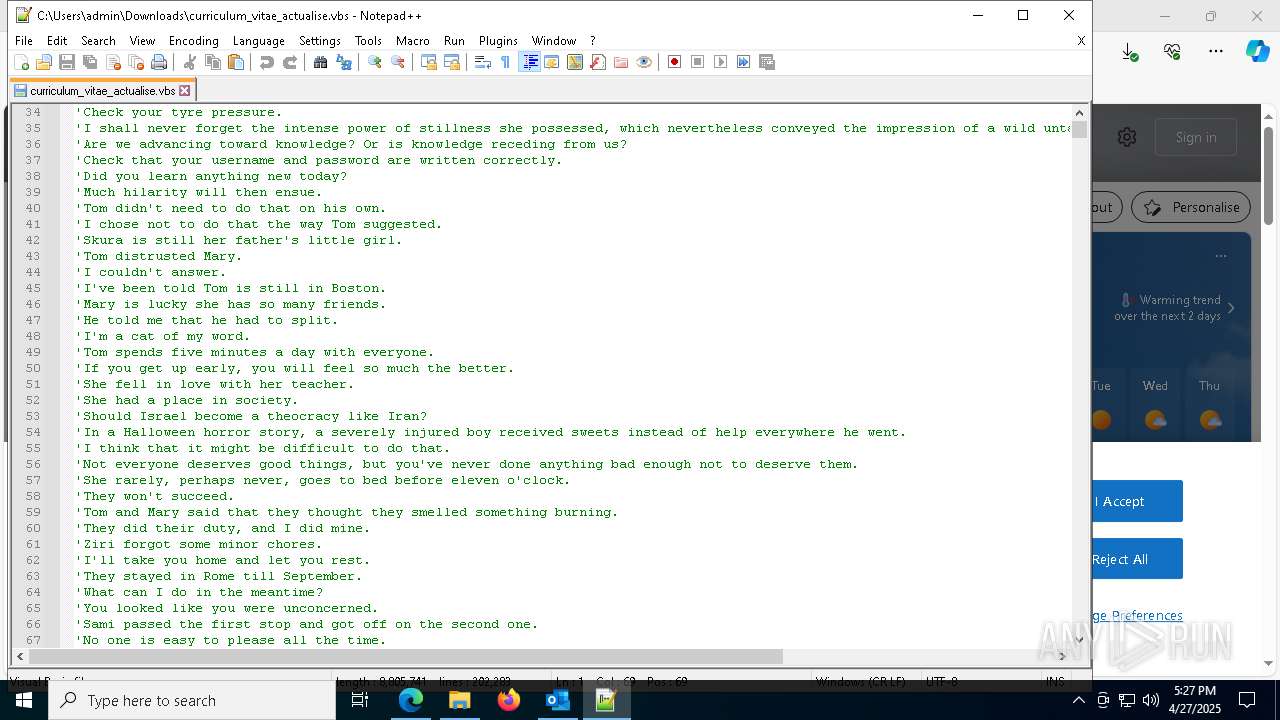1280x720 pixels.
Task: Click the Save All toolbar icon
Action: coord(90,62)
